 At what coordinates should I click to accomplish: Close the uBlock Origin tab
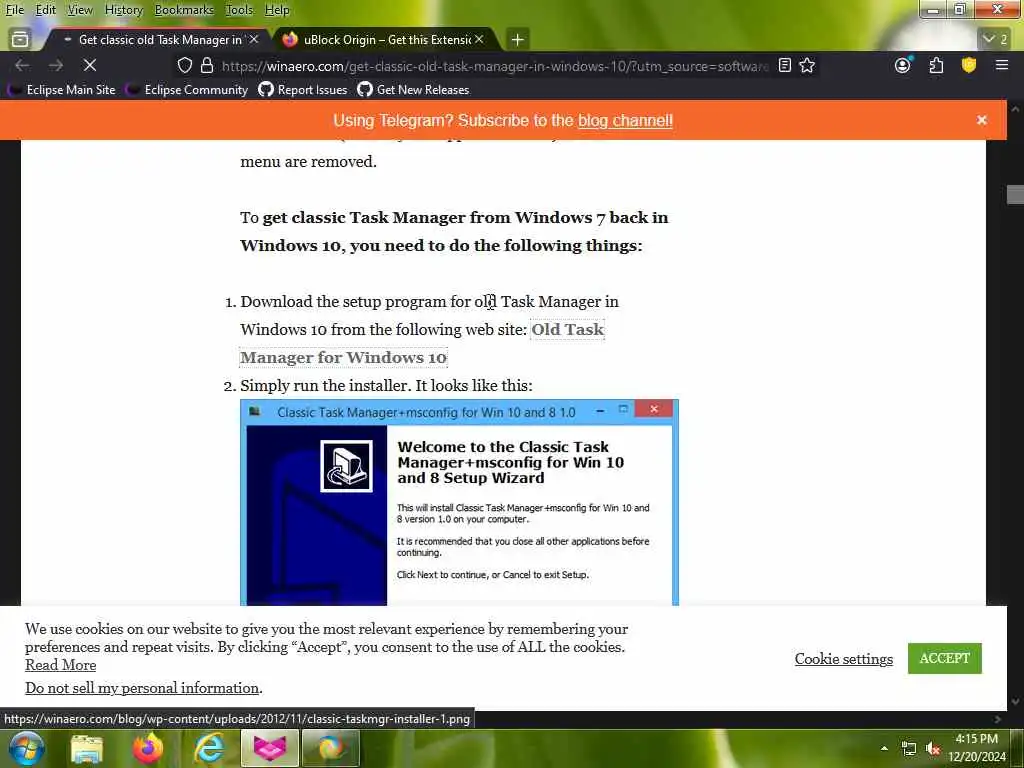click(479, 40)
